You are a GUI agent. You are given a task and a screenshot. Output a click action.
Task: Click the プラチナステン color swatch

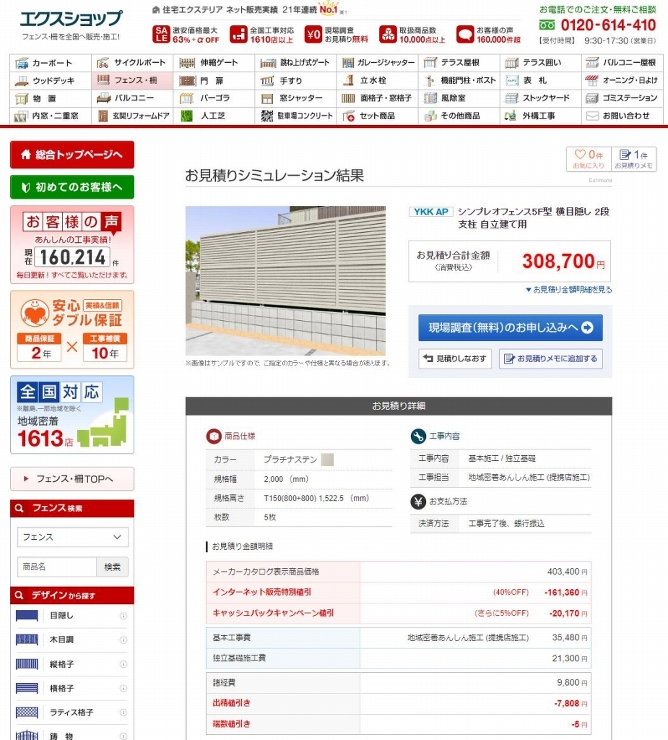pyautogui.click(x=327, y=459)
